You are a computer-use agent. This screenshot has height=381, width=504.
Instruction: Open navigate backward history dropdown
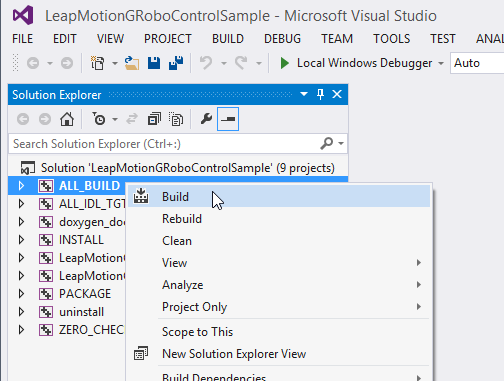coord(50,63)
